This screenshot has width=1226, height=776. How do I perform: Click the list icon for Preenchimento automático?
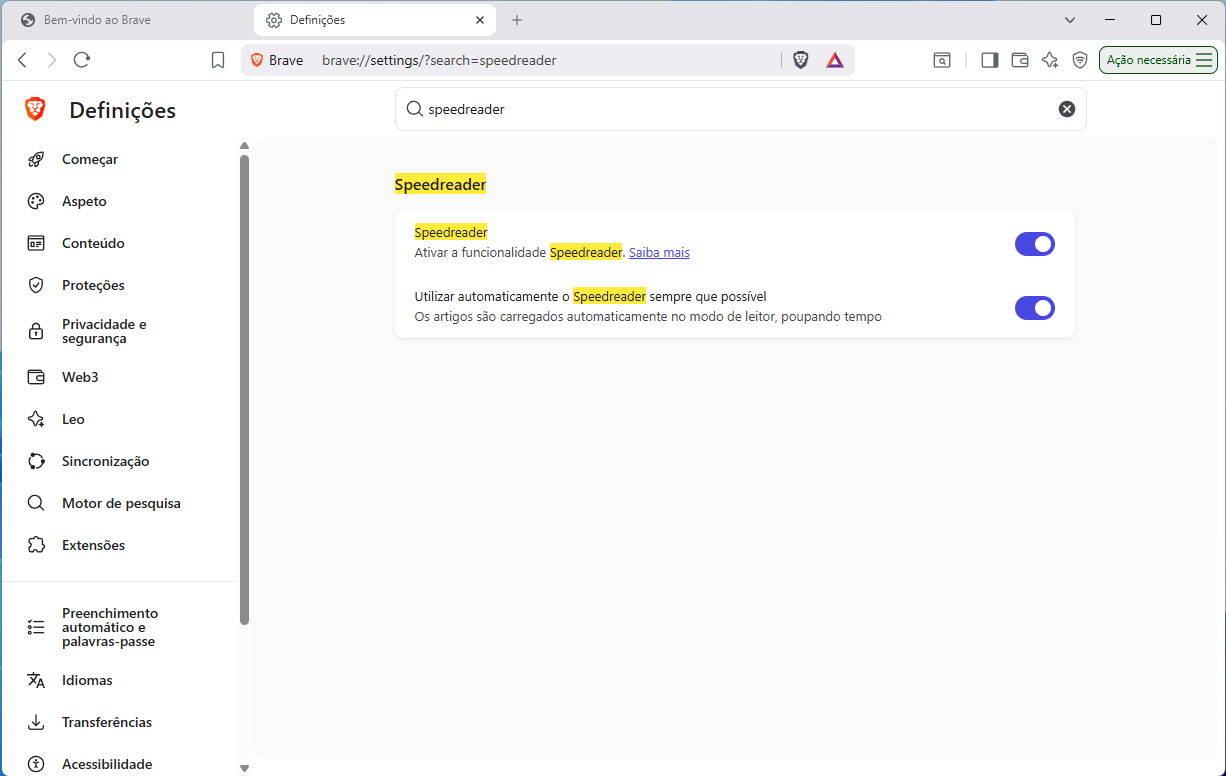tap(36, 627)
